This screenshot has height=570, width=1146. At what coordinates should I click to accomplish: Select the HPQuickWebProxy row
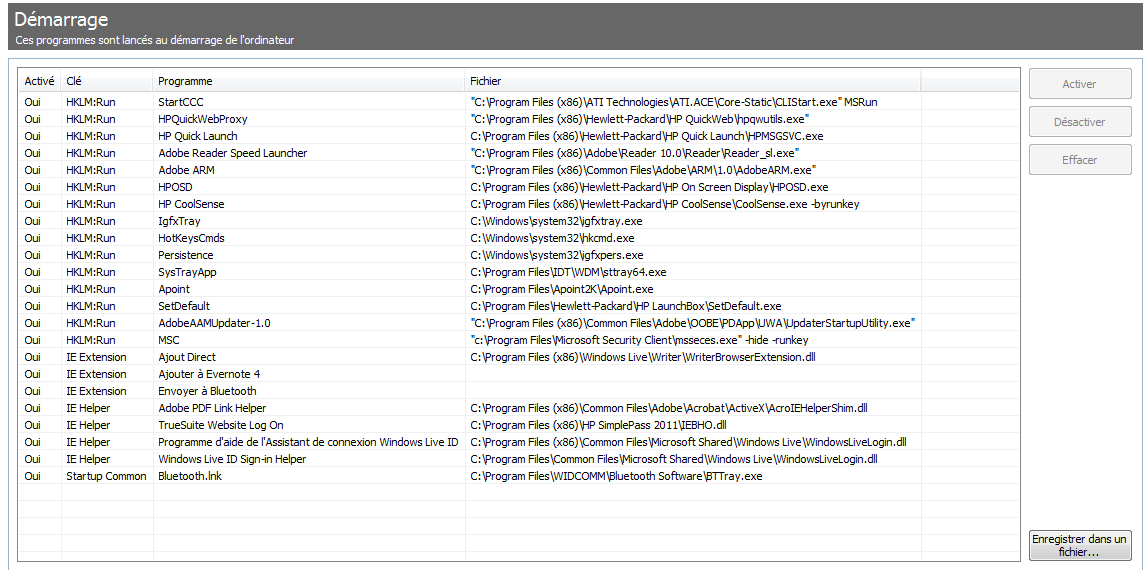[x=202, y=119]
